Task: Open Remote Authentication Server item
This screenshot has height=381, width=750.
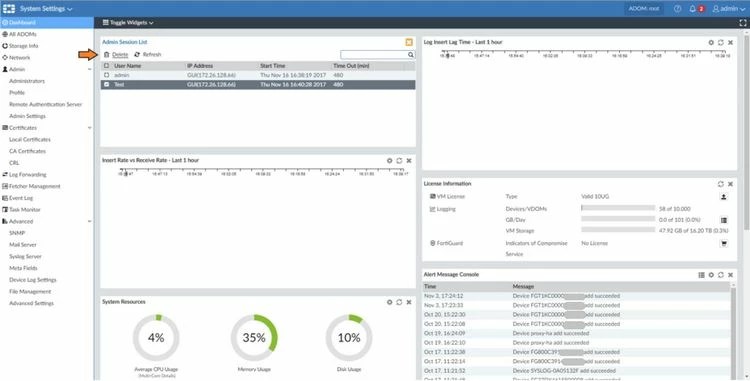Action: [x=45, y=104]
